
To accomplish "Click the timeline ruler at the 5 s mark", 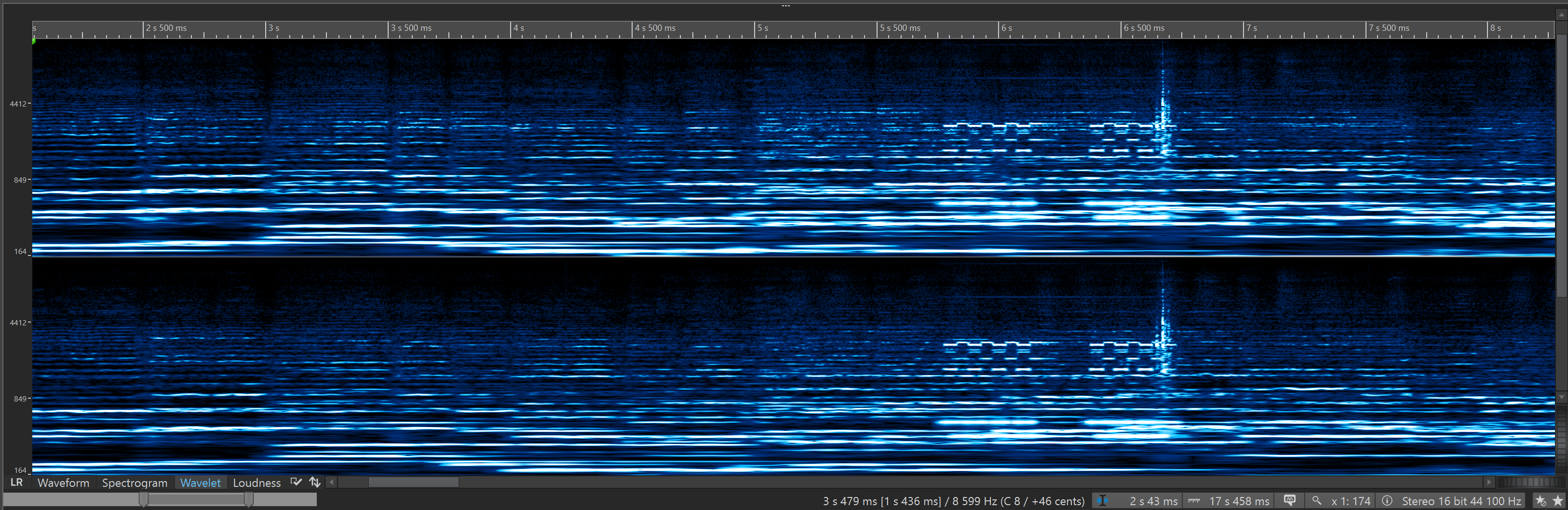I will [759, 28].
